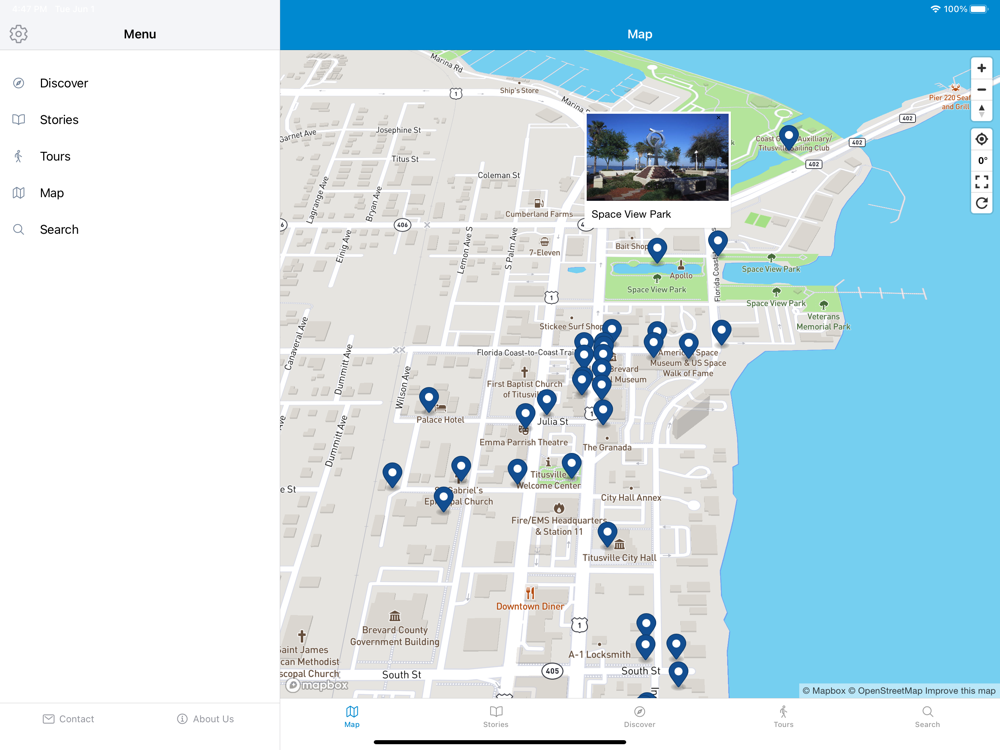Toggle fullscreen map view

click(982, 182)
